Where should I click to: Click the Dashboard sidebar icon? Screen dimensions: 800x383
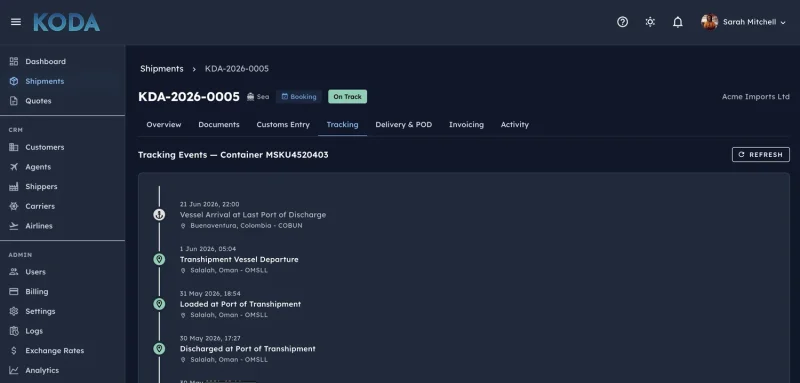(14, 61)
